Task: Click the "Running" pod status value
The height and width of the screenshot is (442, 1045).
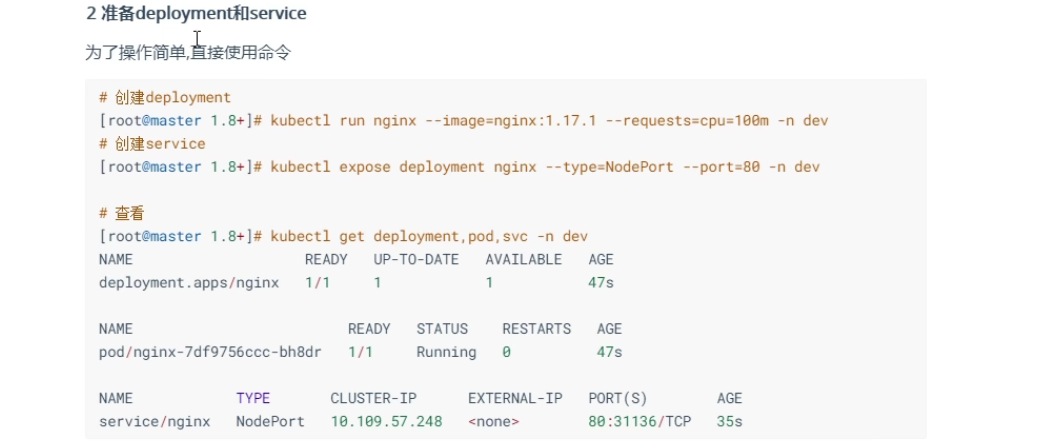Action: (446, 352)
